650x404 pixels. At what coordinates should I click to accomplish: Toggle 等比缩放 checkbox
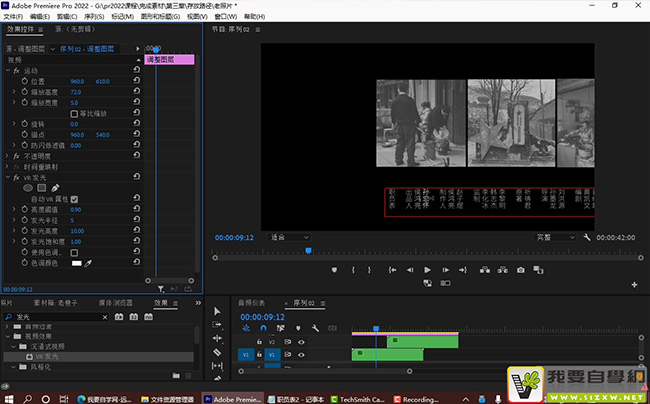(x=74, y=114)
